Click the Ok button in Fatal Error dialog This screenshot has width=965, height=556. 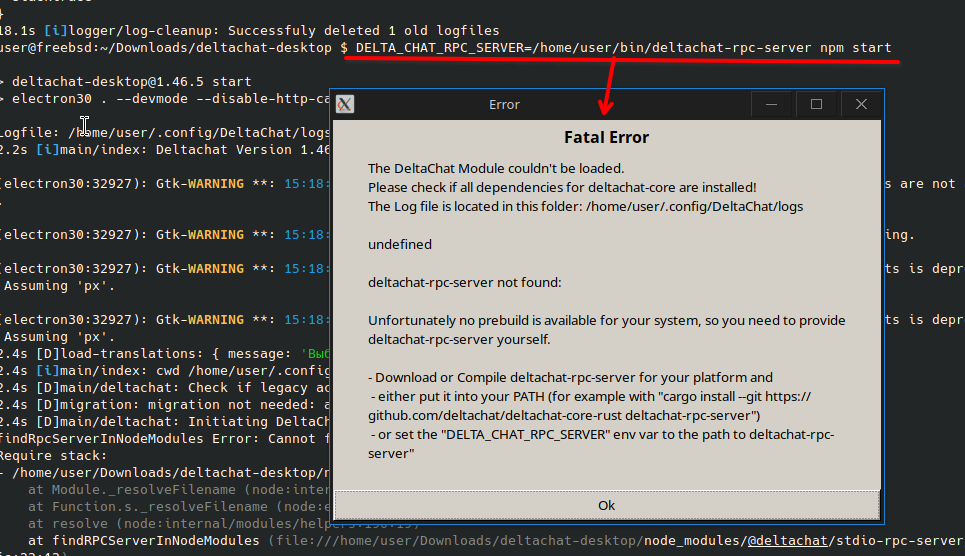coord(606,505)
